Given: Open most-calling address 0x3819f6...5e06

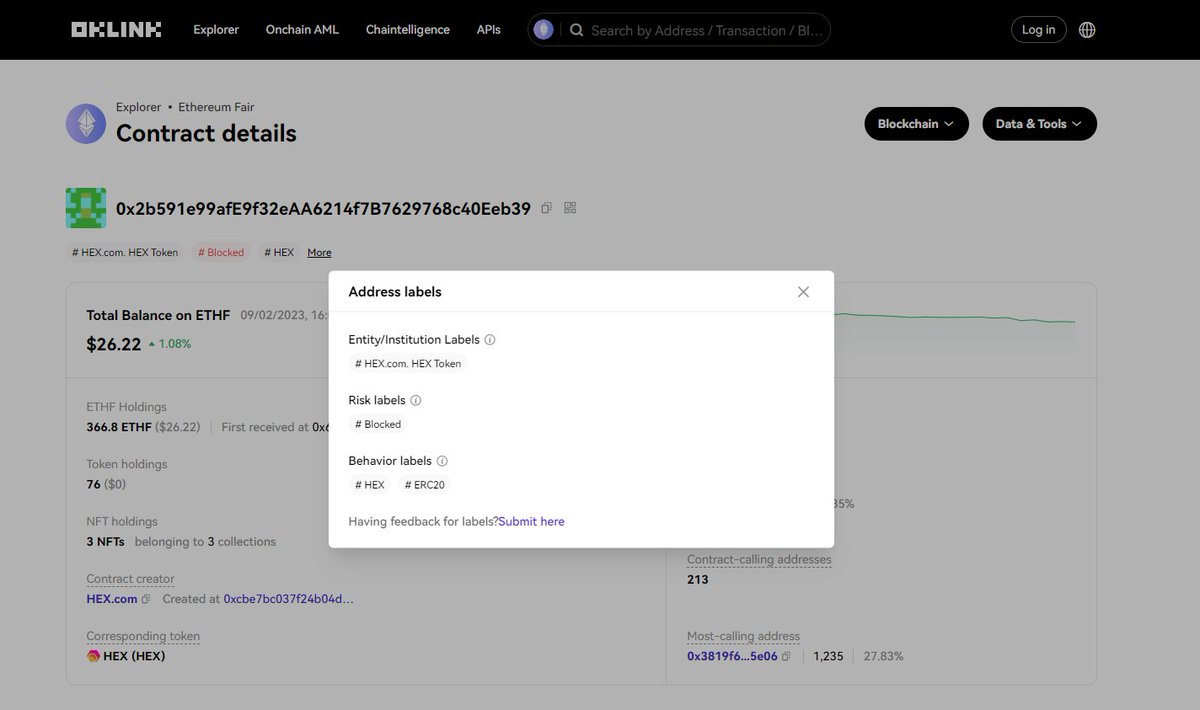Looking at the screenshot, I should click(732, 656).
